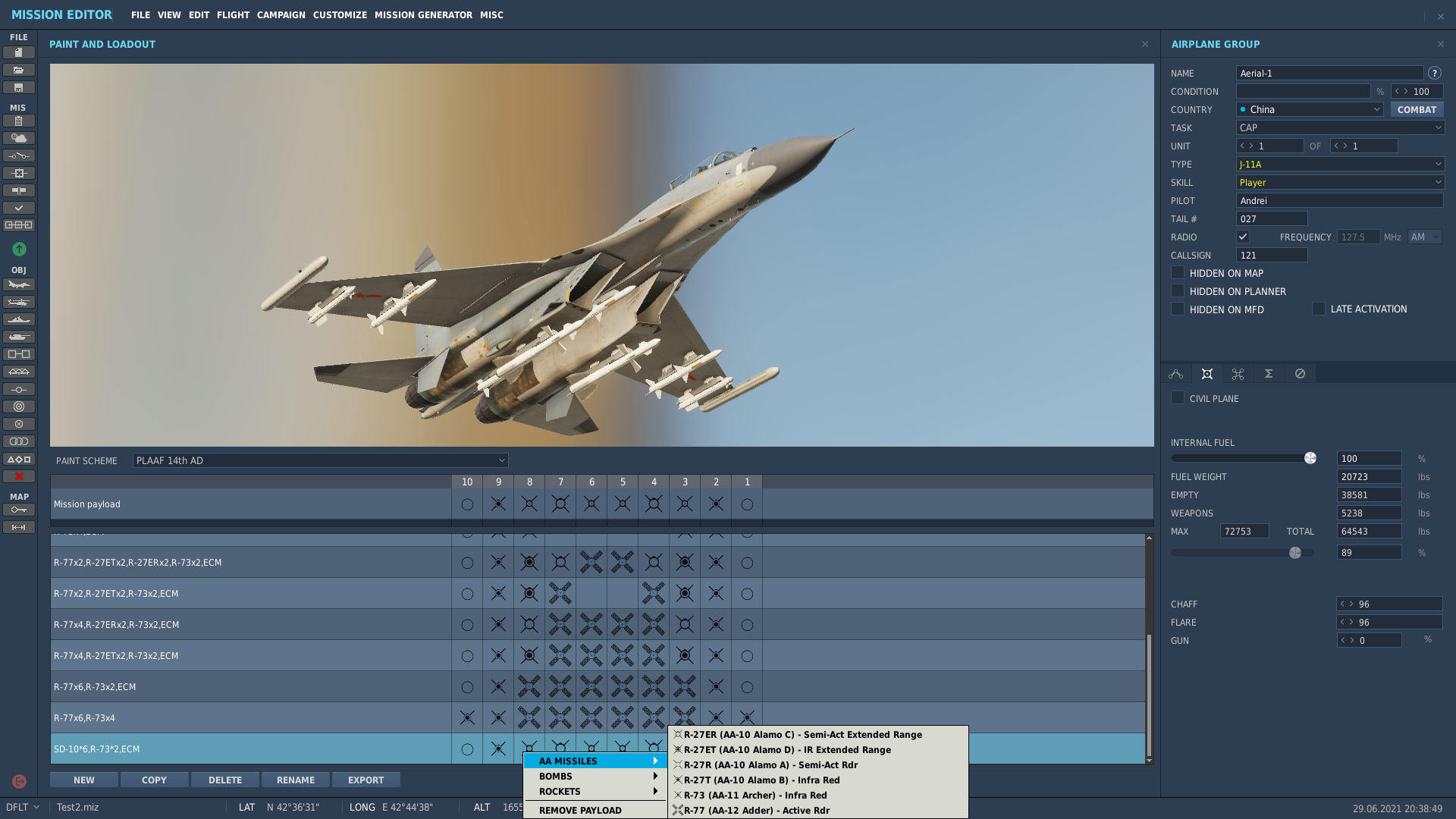The height and width of the screenshot is (819, 1456).
Task: Open the summary sigma tab
Action: pos(1269,374)
